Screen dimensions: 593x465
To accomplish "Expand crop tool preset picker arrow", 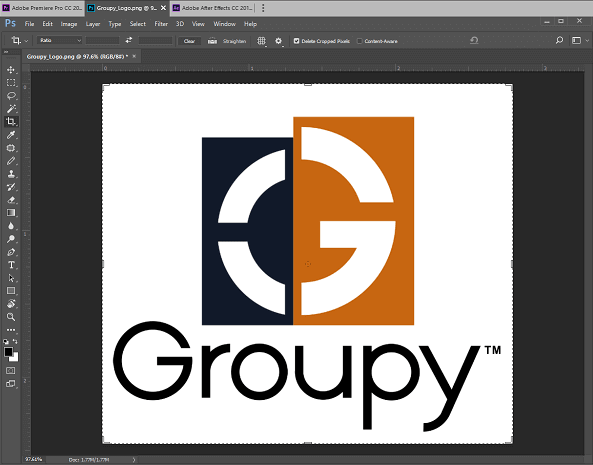I will tap(26, 41).
